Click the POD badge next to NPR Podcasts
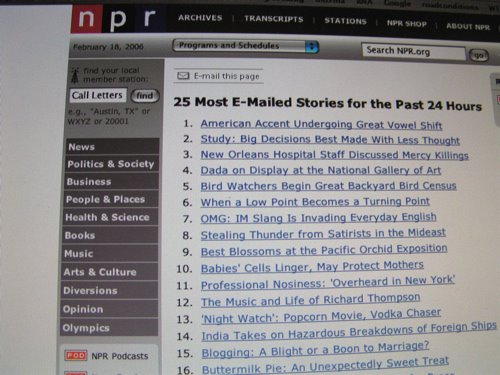 point(76,355)
